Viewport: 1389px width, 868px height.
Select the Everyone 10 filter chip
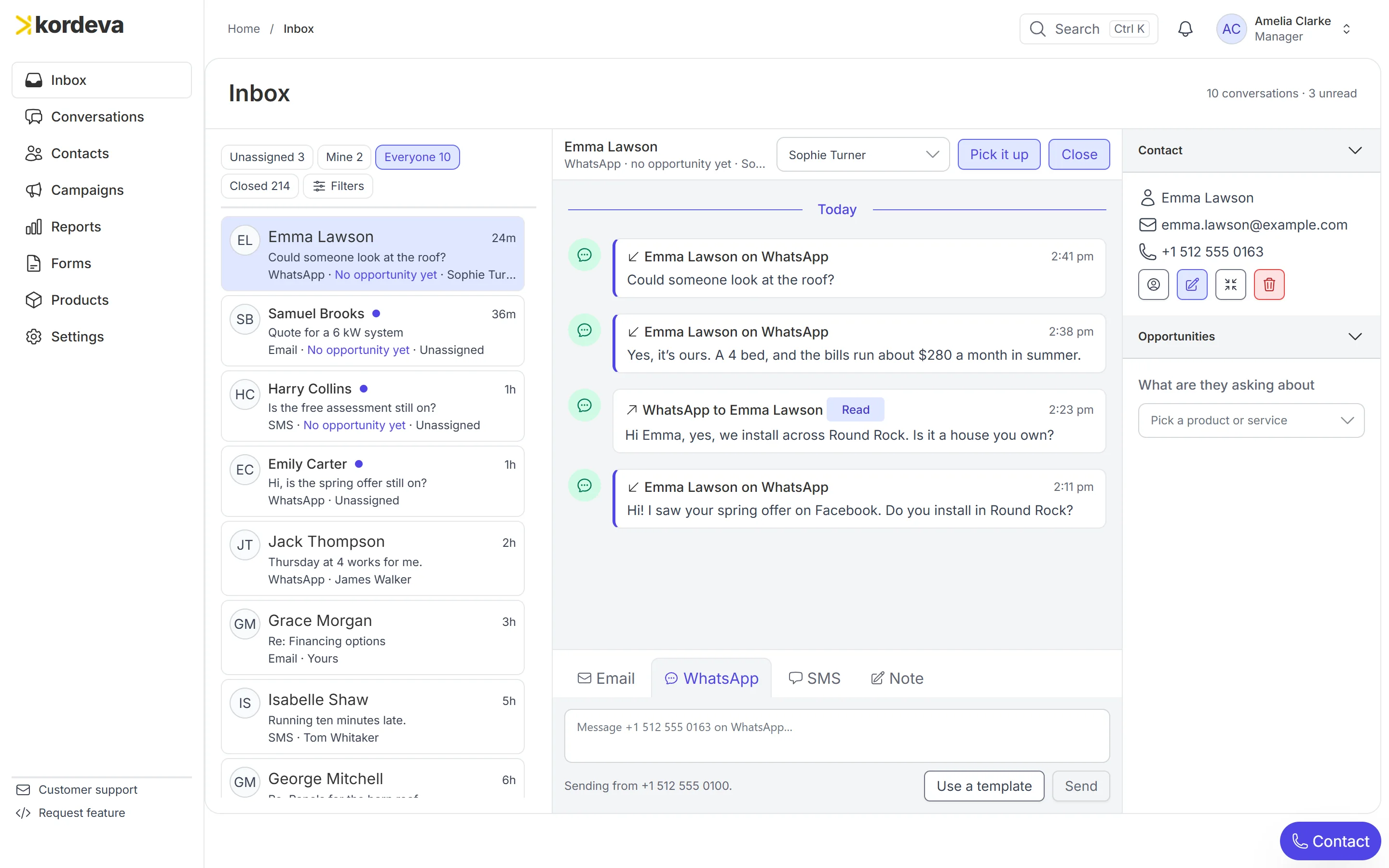click(x=417, y=157)
